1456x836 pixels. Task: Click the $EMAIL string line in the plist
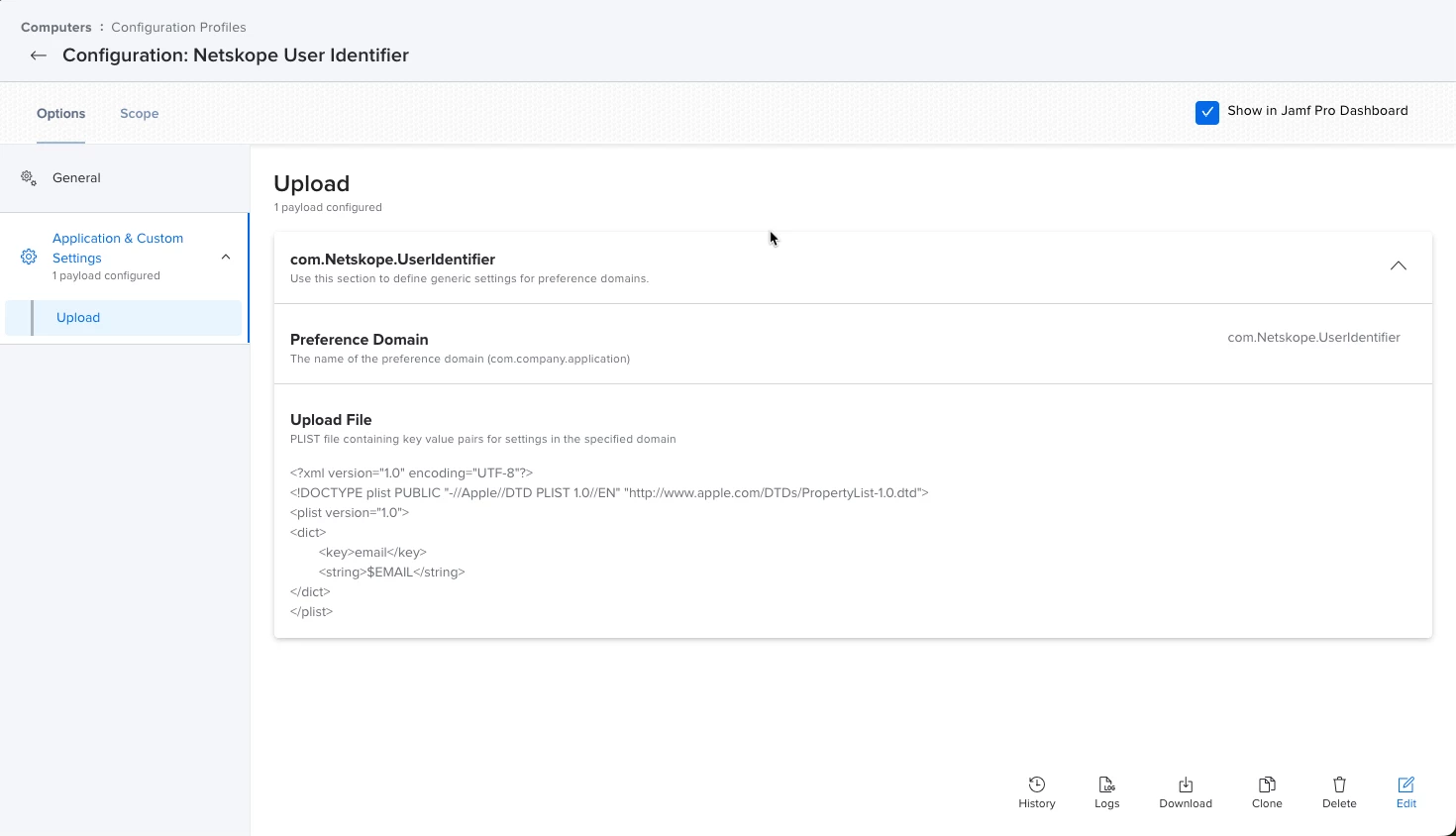pyautogui.click(x=391, y=573)
